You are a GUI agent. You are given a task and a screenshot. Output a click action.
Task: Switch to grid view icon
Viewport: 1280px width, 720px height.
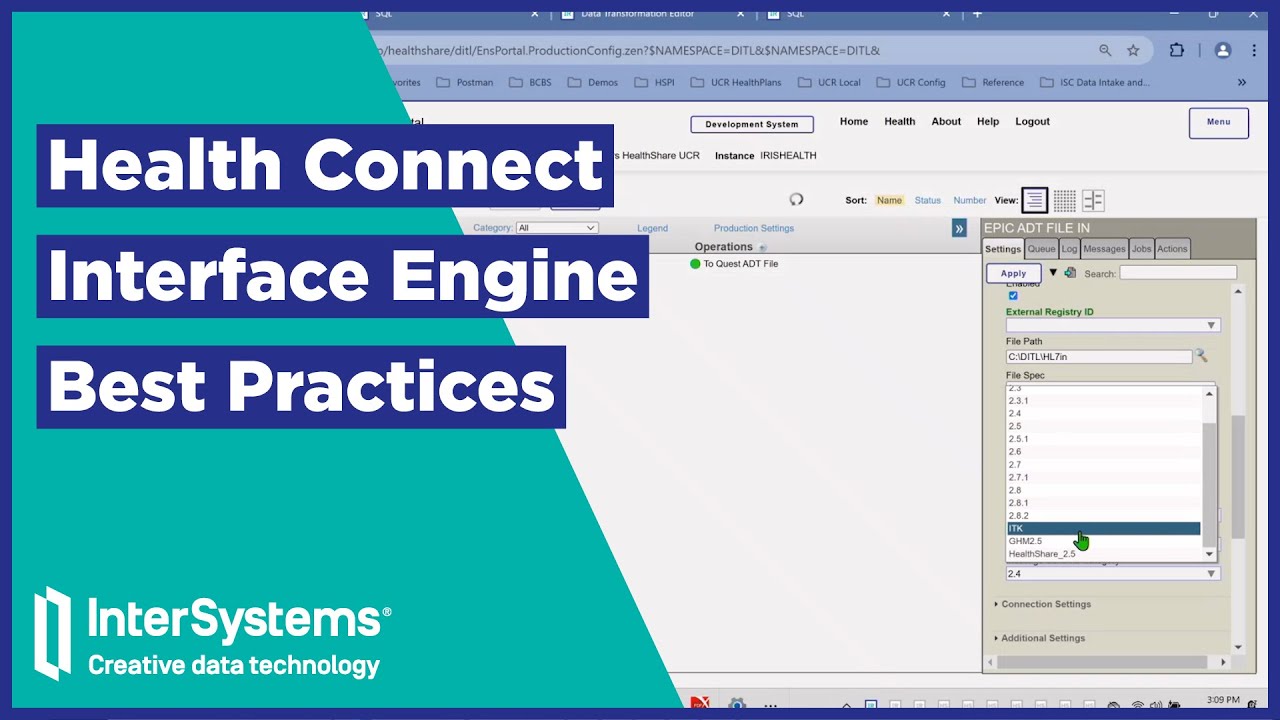[x=1064, y=200]
